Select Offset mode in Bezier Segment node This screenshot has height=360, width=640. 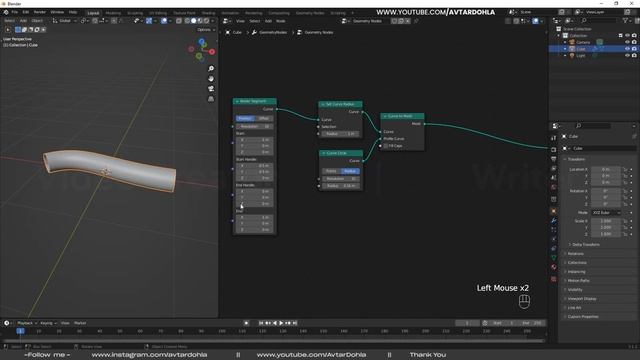[x=264, y=118]
